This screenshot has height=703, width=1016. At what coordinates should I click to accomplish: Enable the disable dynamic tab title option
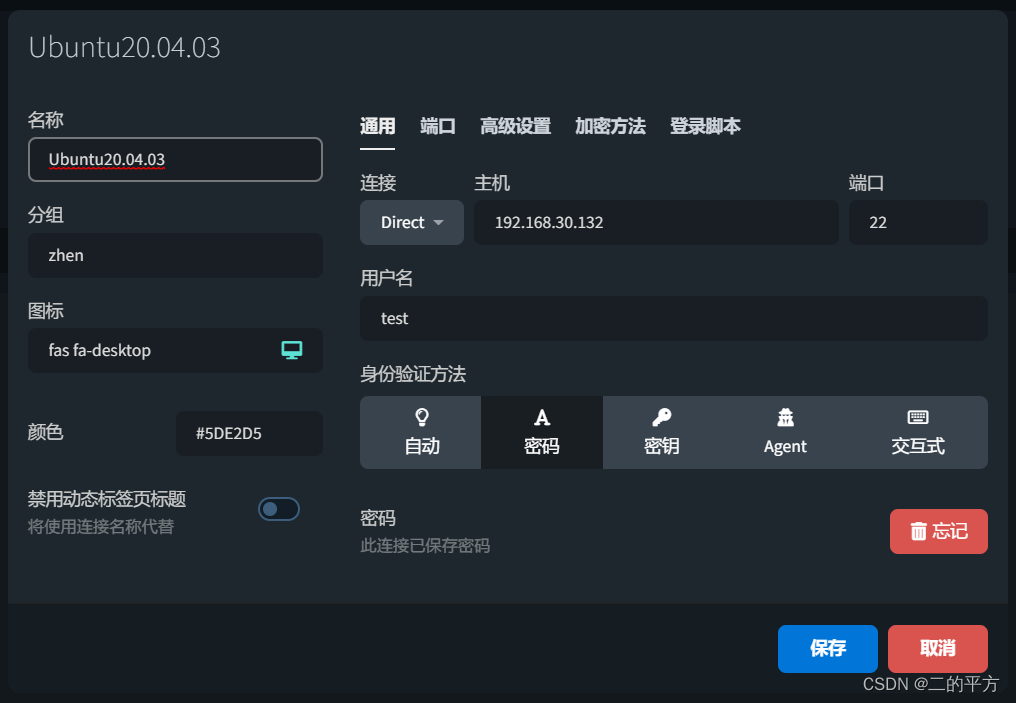[279, 509]
